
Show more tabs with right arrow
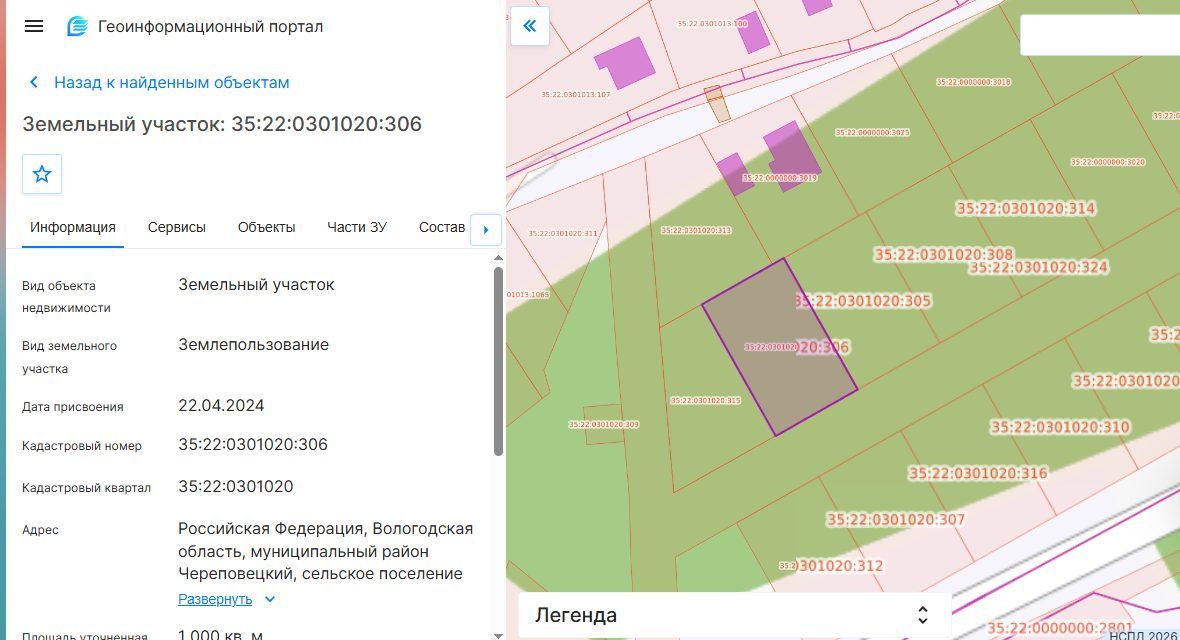(x=486, y=230)
